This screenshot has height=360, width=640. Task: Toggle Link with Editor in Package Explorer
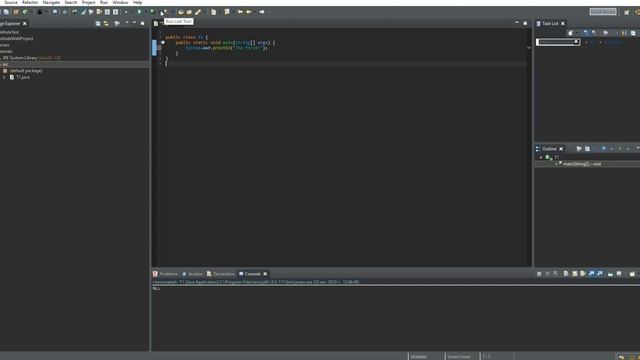click(106, 24)
